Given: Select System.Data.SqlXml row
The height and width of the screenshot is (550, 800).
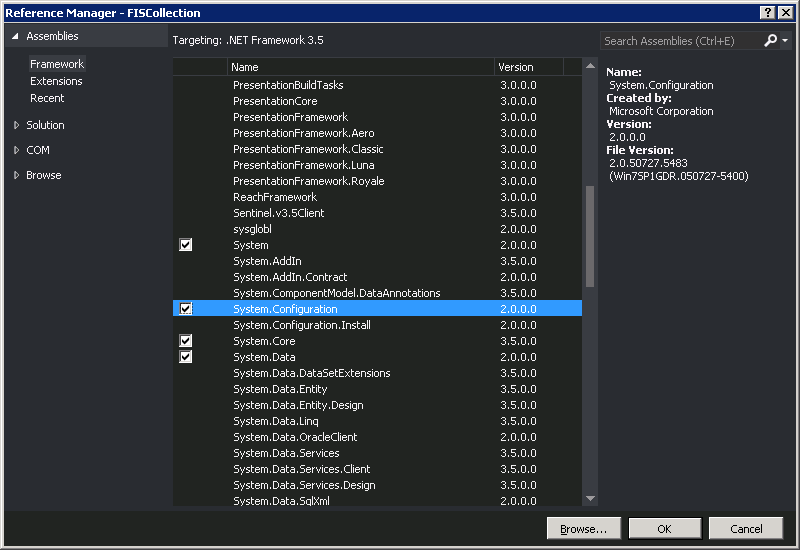Looking at the screenshot, I should pyautogui.click(x=377, y=500).
